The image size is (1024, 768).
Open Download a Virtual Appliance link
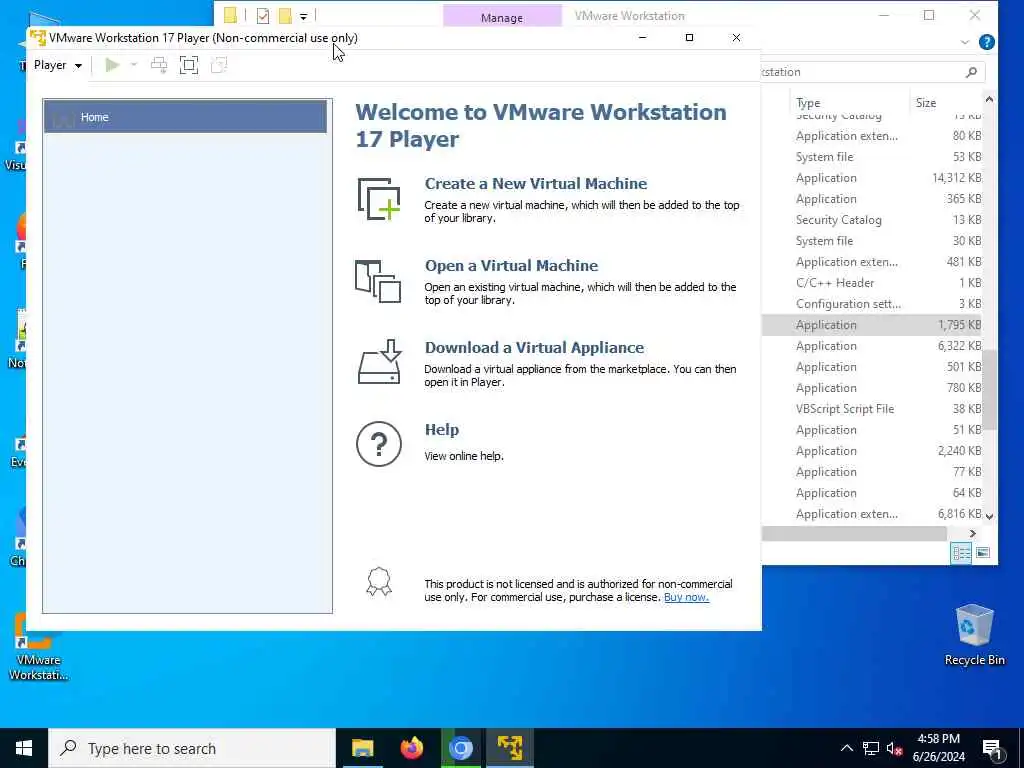[534, 347]
